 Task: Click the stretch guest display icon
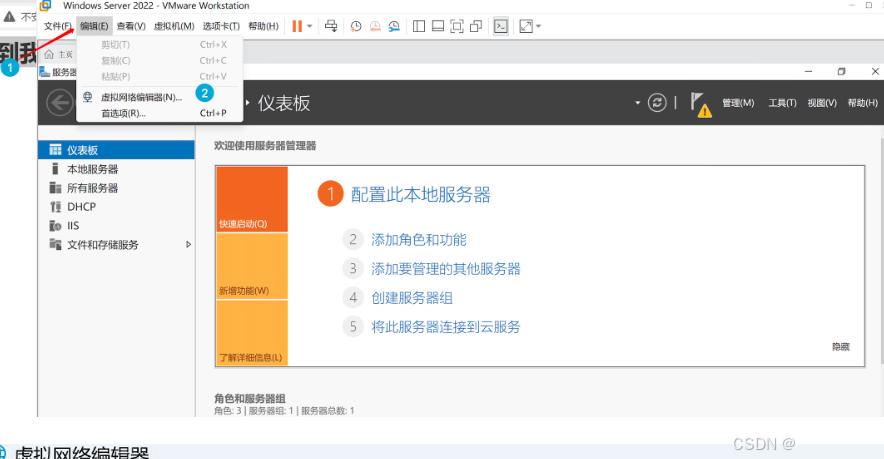coord(525,26)
